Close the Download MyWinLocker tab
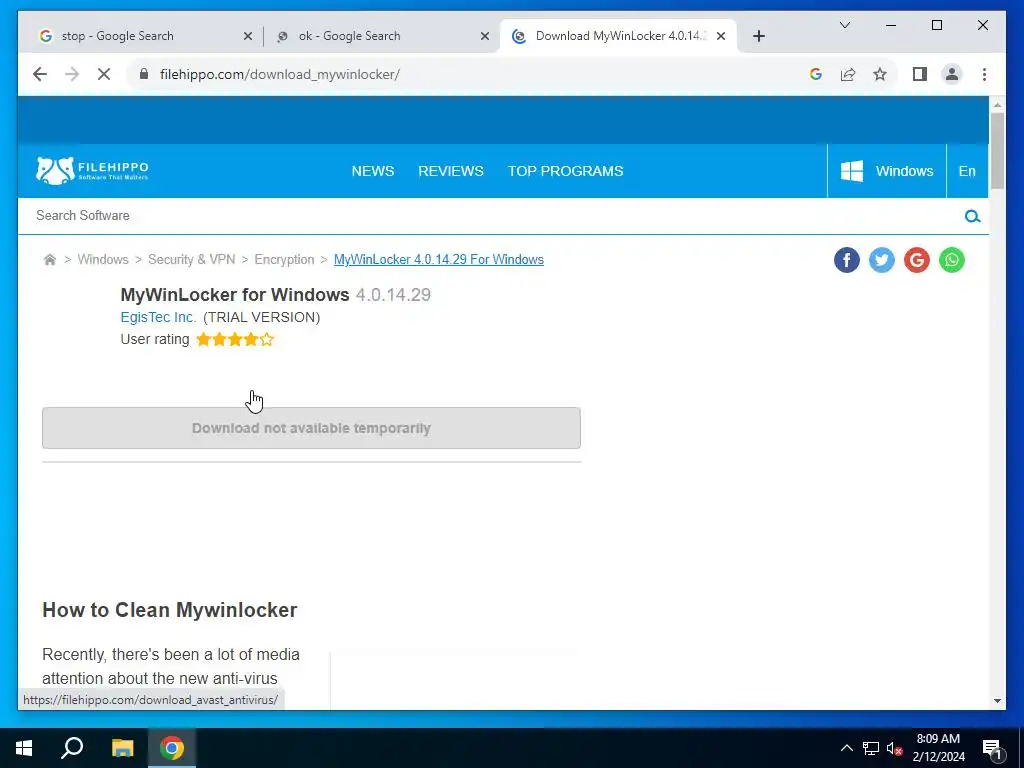Viewport: 1024px width, 768px height. pos(721,37)
